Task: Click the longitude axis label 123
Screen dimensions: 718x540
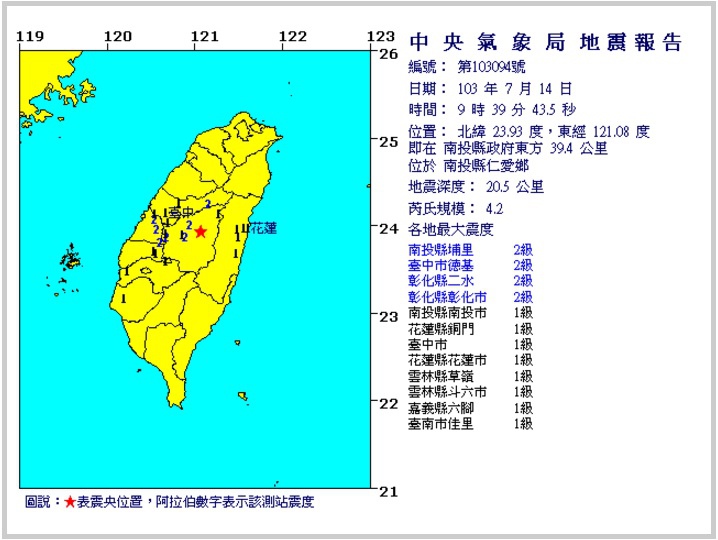Action: [381, 36]
